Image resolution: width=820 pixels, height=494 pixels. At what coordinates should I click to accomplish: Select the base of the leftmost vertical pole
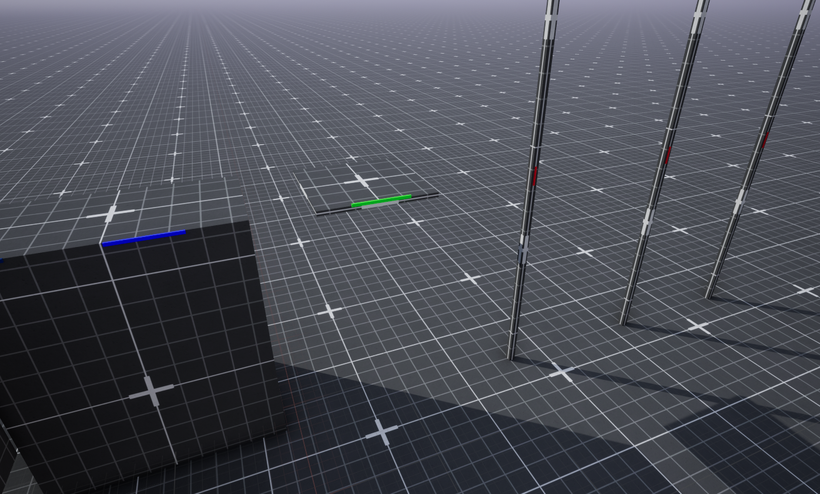coord(511,355)
